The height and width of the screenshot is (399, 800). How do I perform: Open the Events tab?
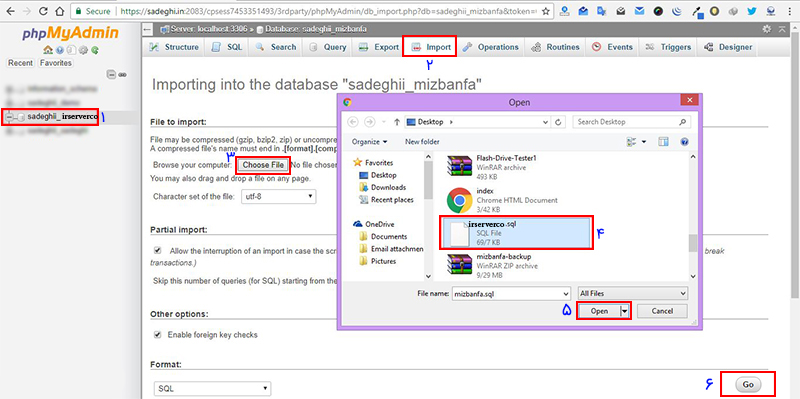pos(612,47)
